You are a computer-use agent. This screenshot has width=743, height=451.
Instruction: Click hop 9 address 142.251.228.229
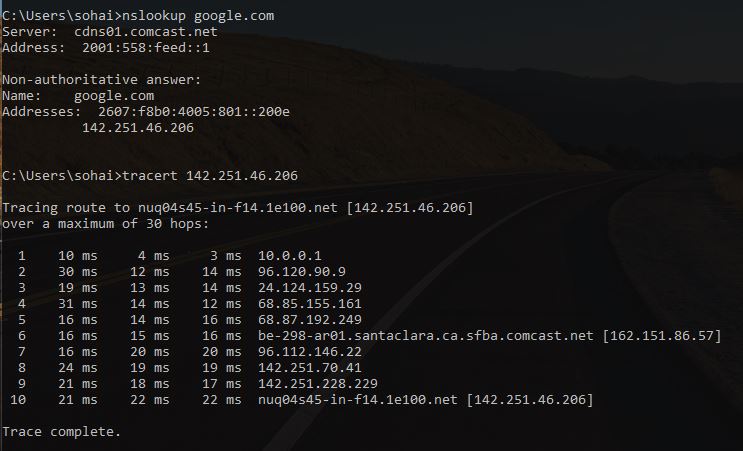[x=318, y=384]
